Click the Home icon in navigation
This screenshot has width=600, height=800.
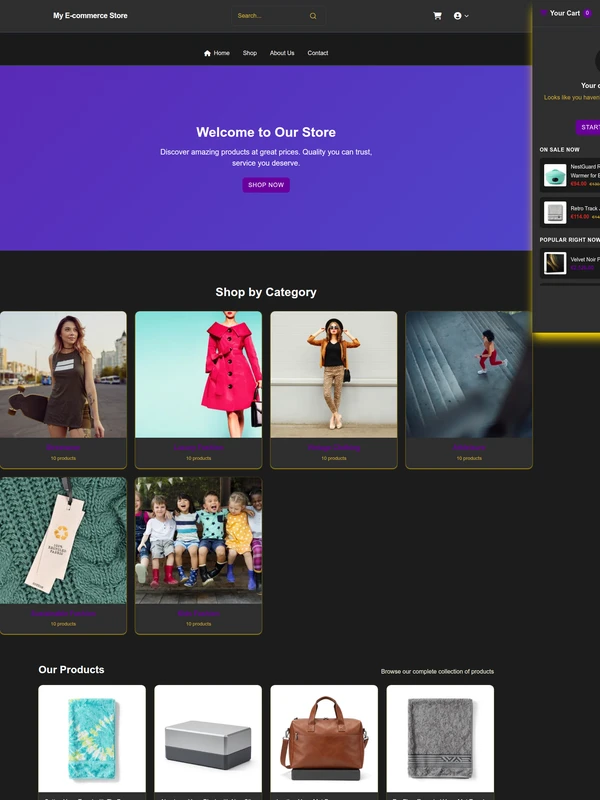point(207,53)
